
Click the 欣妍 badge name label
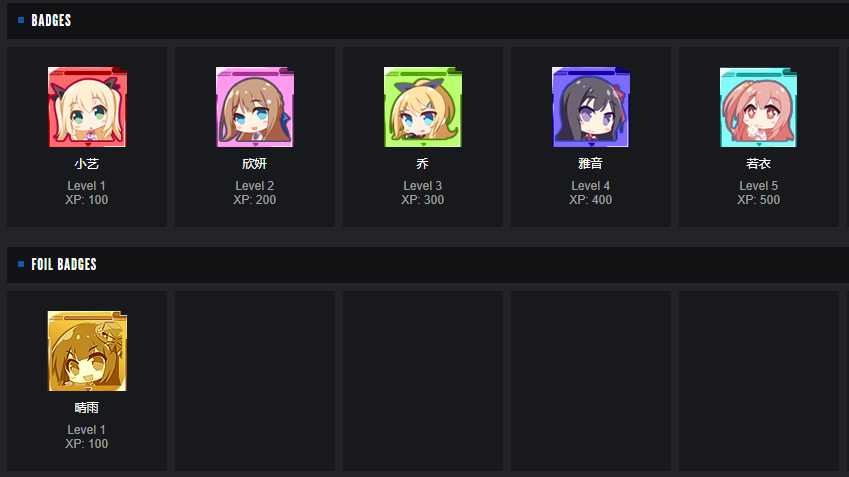pyautogui.click(x=254, y=164)
